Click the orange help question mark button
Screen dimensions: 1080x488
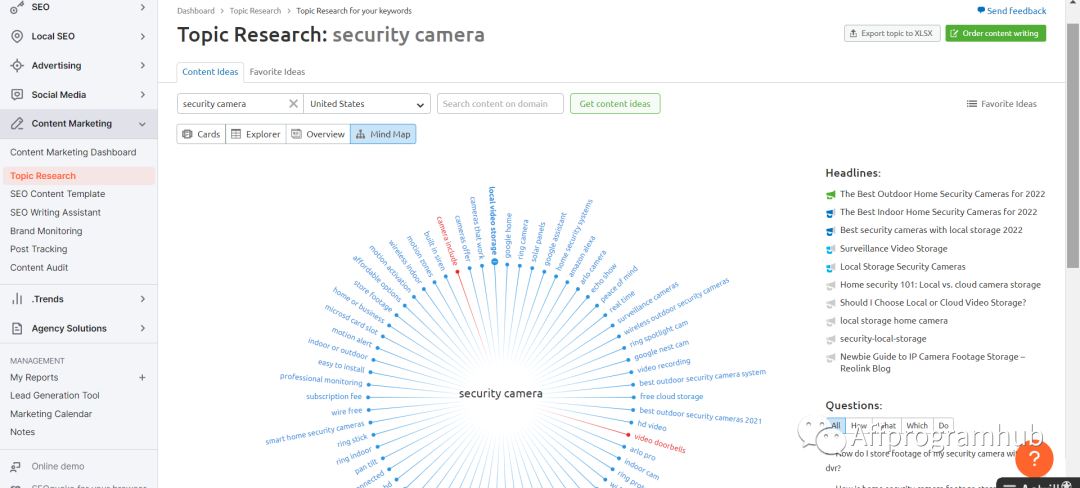point(1034,458)
